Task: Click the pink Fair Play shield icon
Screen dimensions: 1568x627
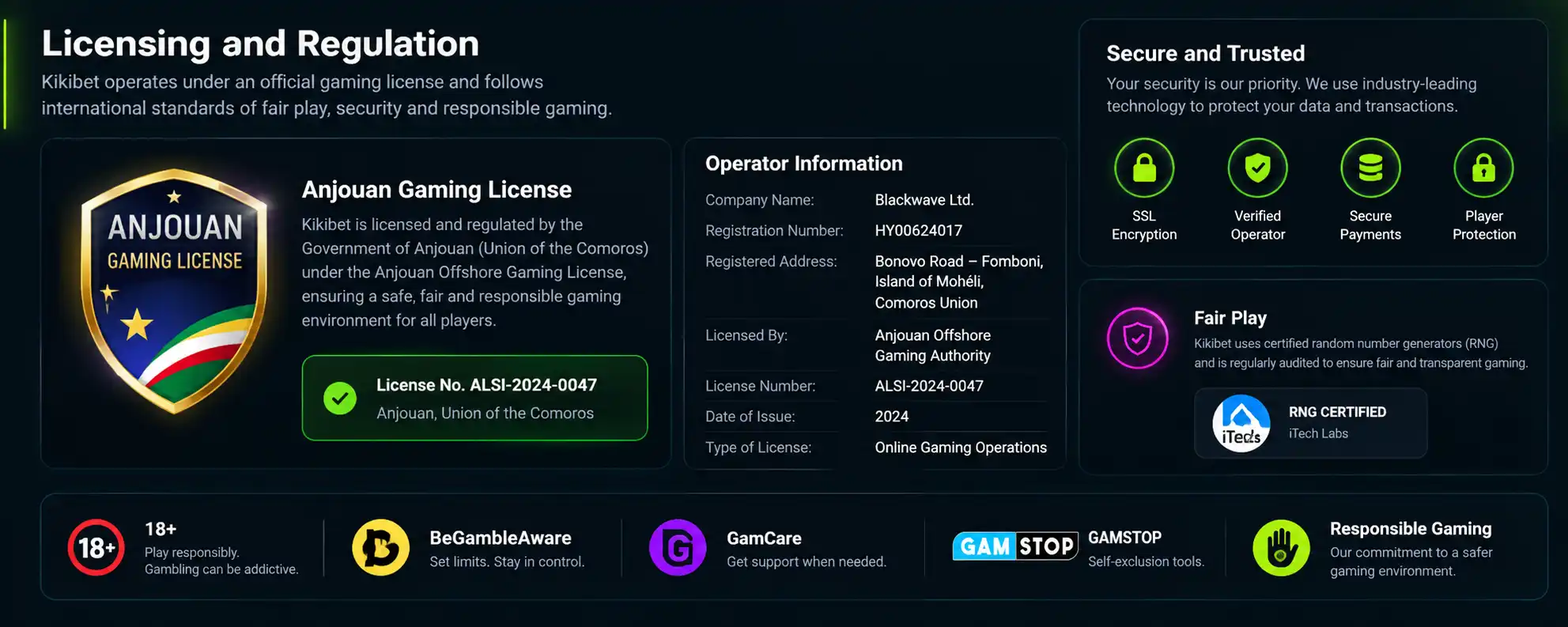Action: pyautogui.click(x=1138, y=338)
